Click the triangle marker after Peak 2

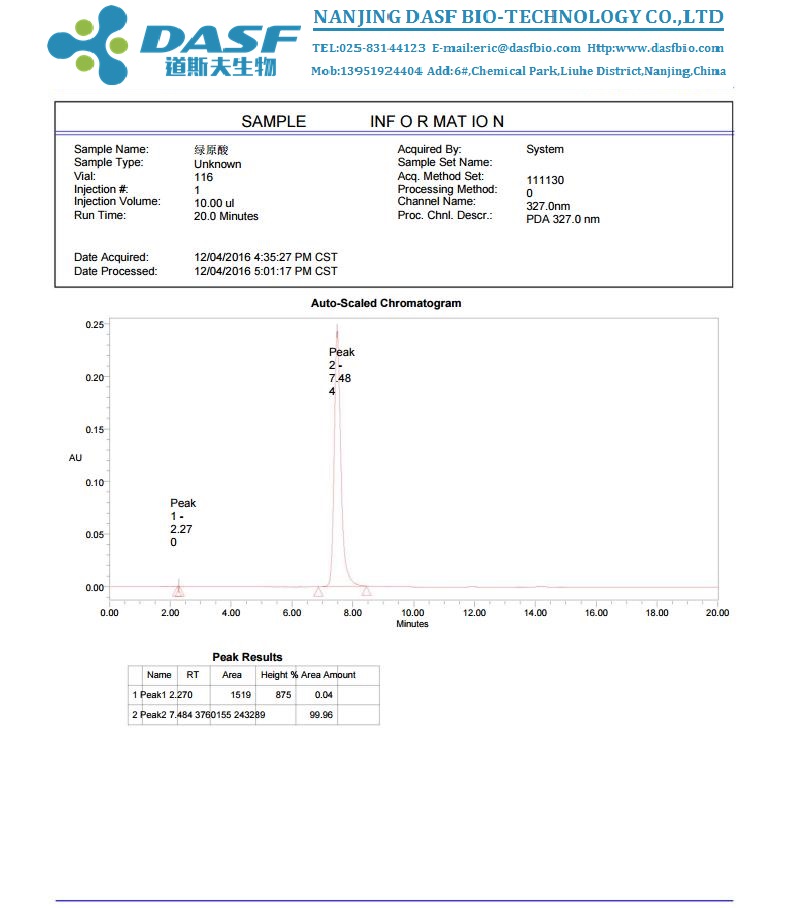(366, 591)
